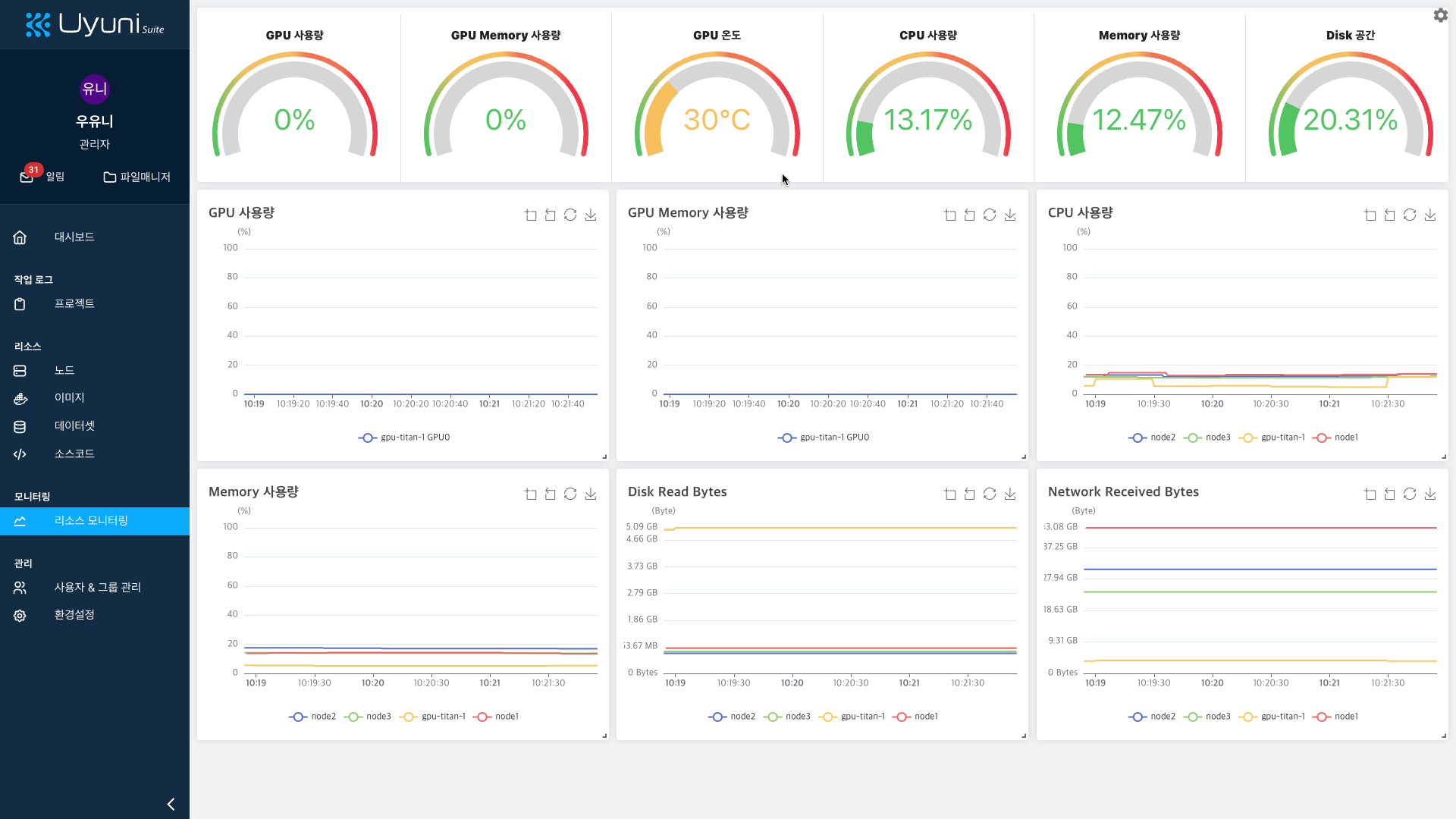This screenshot has height=819, width=1456.
Task: Toggle gpu-titan-1 GPU0 legend in GPU 사용량 chart
Action: pos(404,438)
